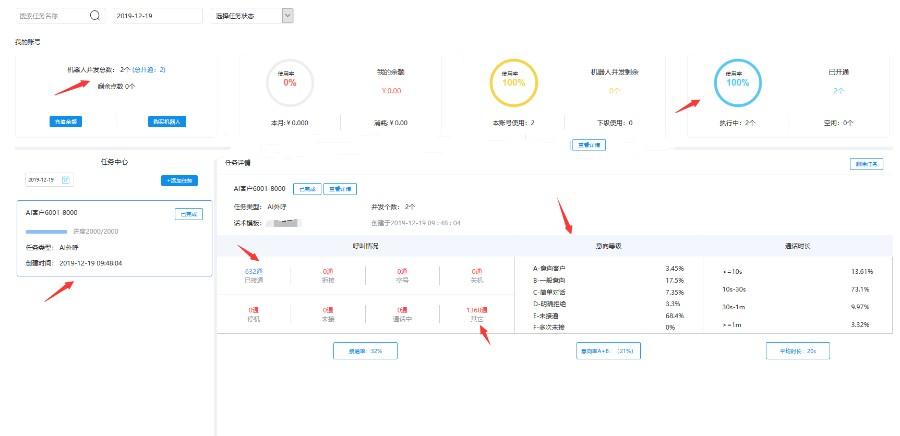Click the 632通 已接通 stat
Viewport: 900px width, 436px height.
tap(253, 275)
